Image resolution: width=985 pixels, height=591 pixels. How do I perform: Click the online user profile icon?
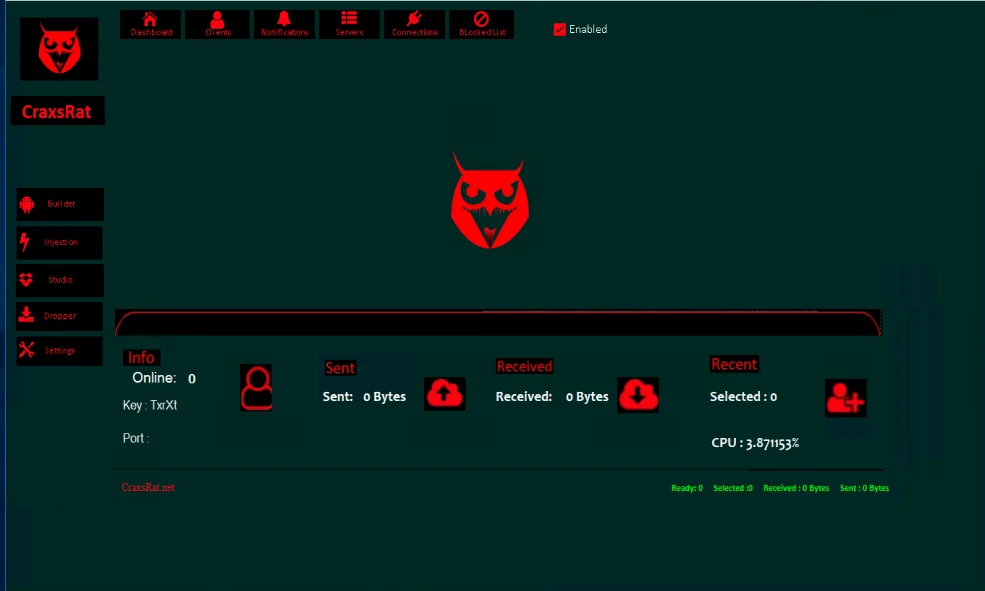[256, 387]
